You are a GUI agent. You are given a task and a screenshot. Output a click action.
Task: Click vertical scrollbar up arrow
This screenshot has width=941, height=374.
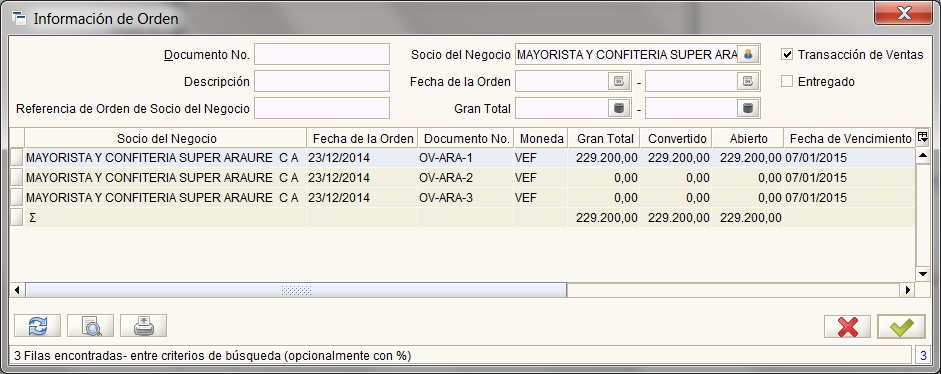point(923,155)
